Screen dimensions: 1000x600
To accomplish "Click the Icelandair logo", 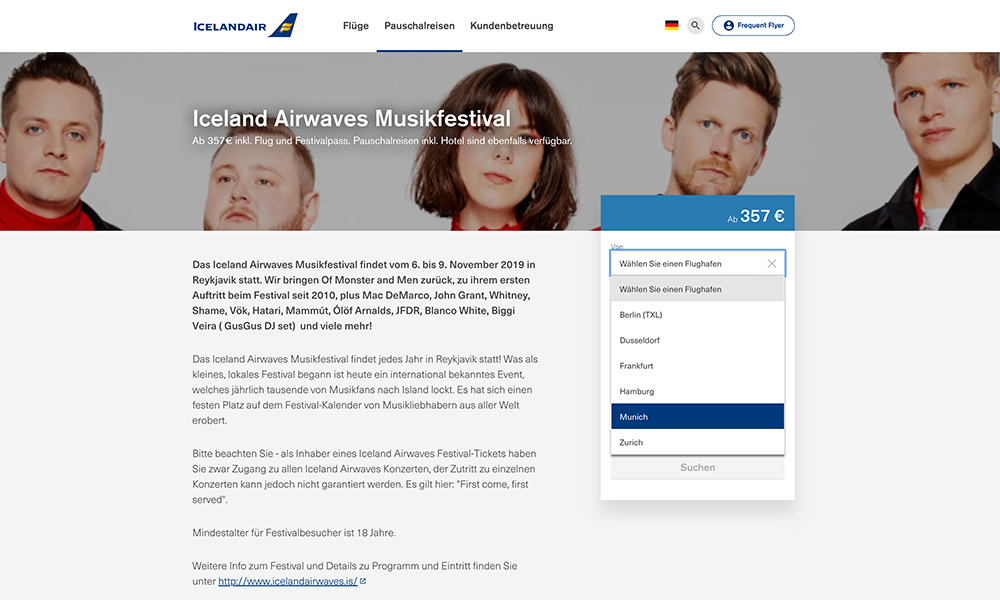I will (x=245, y=26).
